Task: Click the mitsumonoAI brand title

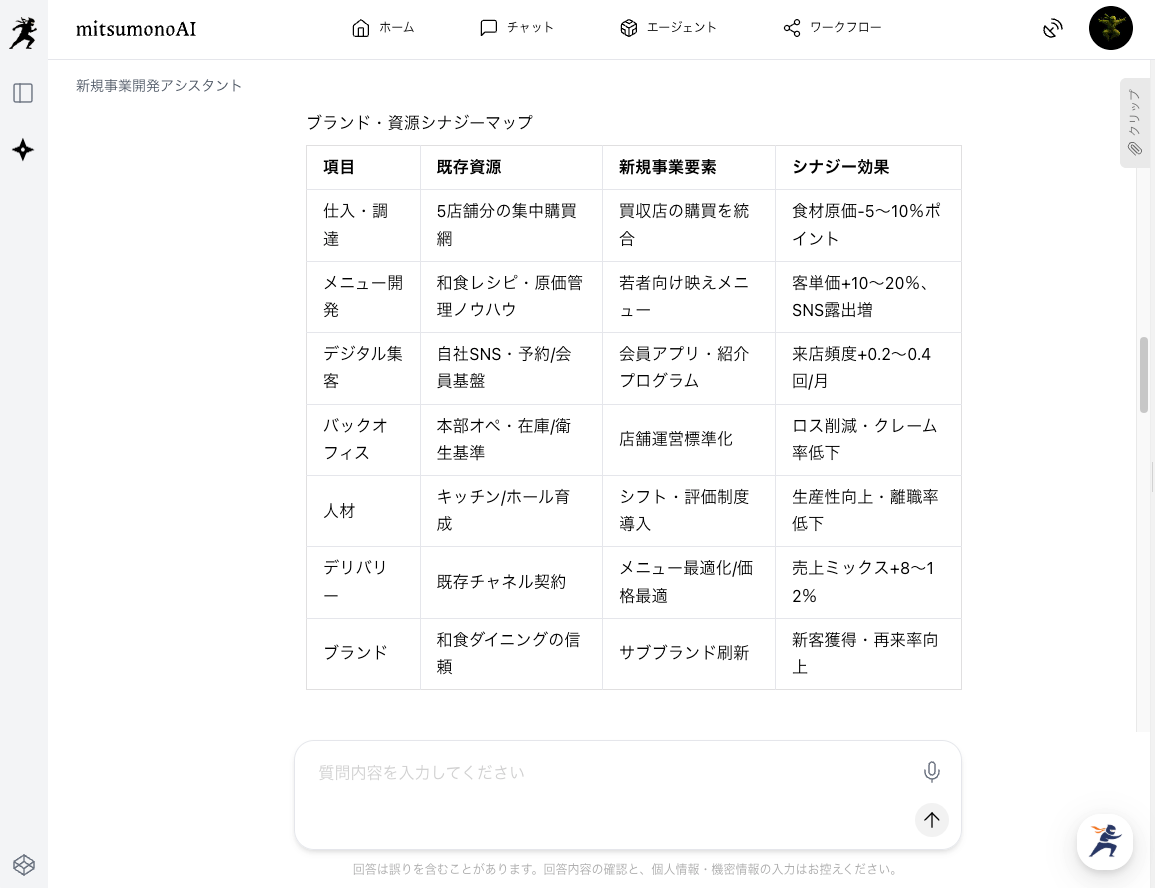Action: coord(136,29)
